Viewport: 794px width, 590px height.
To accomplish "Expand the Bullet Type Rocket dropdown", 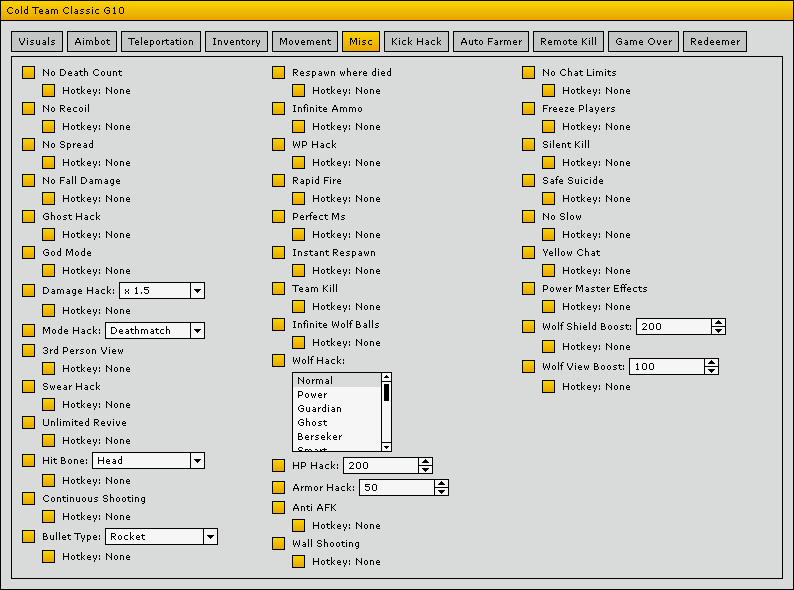I will point(210,537).
